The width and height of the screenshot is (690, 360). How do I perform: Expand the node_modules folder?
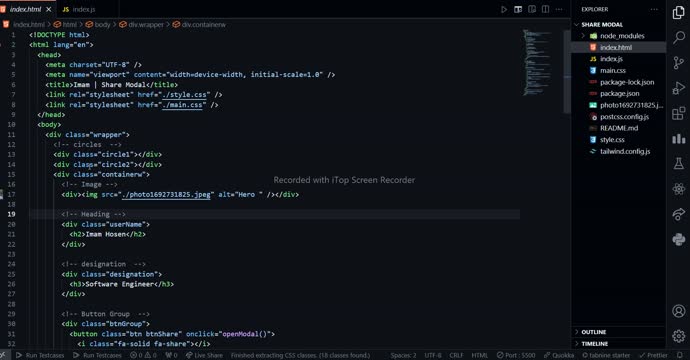(x=618, y=36)
